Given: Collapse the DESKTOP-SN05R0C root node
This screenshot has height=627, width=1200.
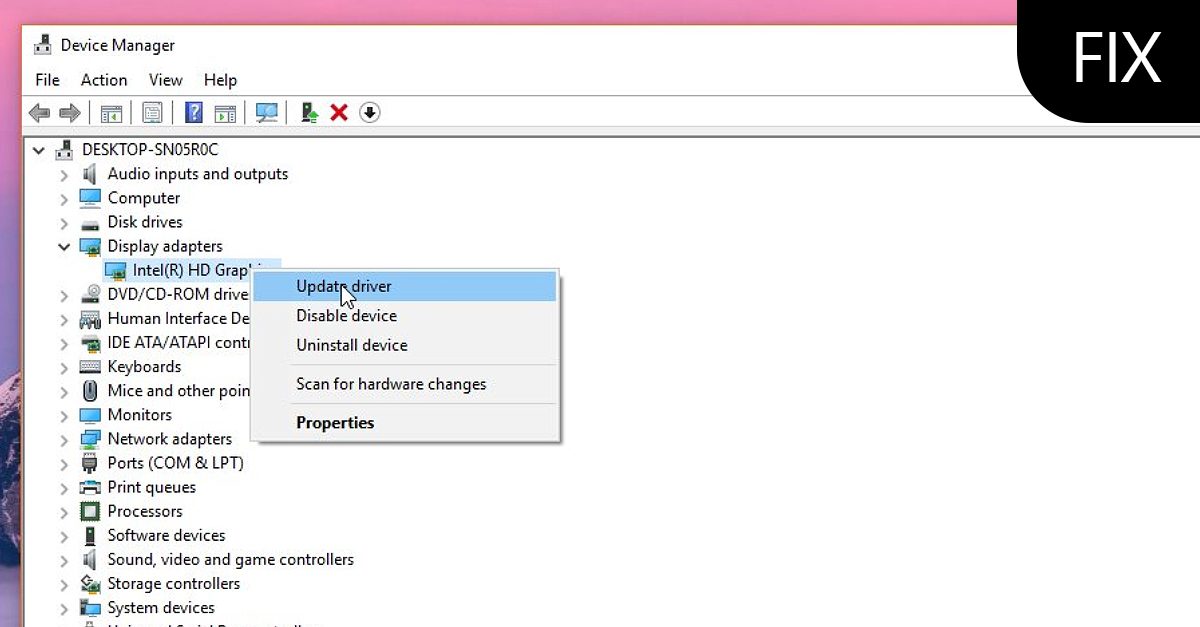Looking at the screenshot, I should tap(39, 149).
